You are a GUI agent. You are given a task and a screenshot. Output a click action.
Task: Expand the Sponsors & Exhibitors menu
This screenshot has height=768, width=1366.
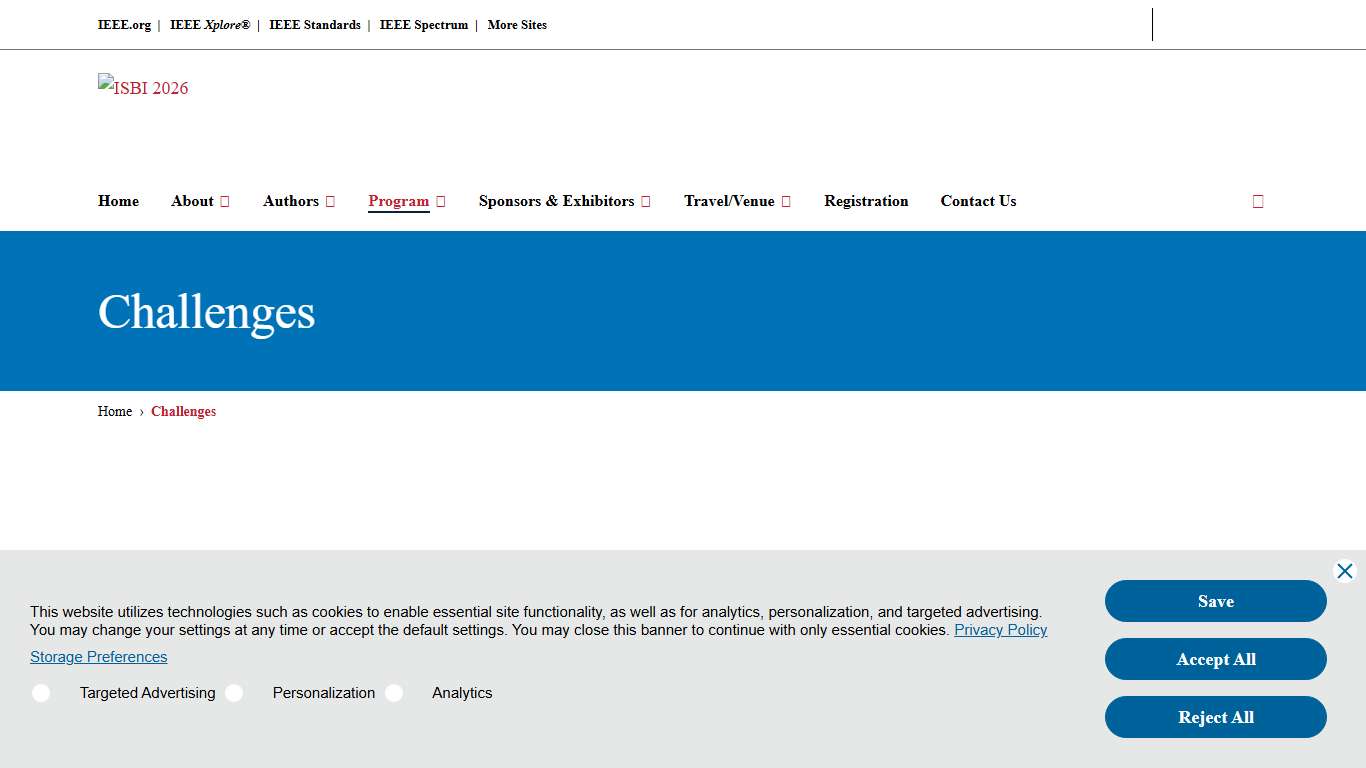coord(564,201)
